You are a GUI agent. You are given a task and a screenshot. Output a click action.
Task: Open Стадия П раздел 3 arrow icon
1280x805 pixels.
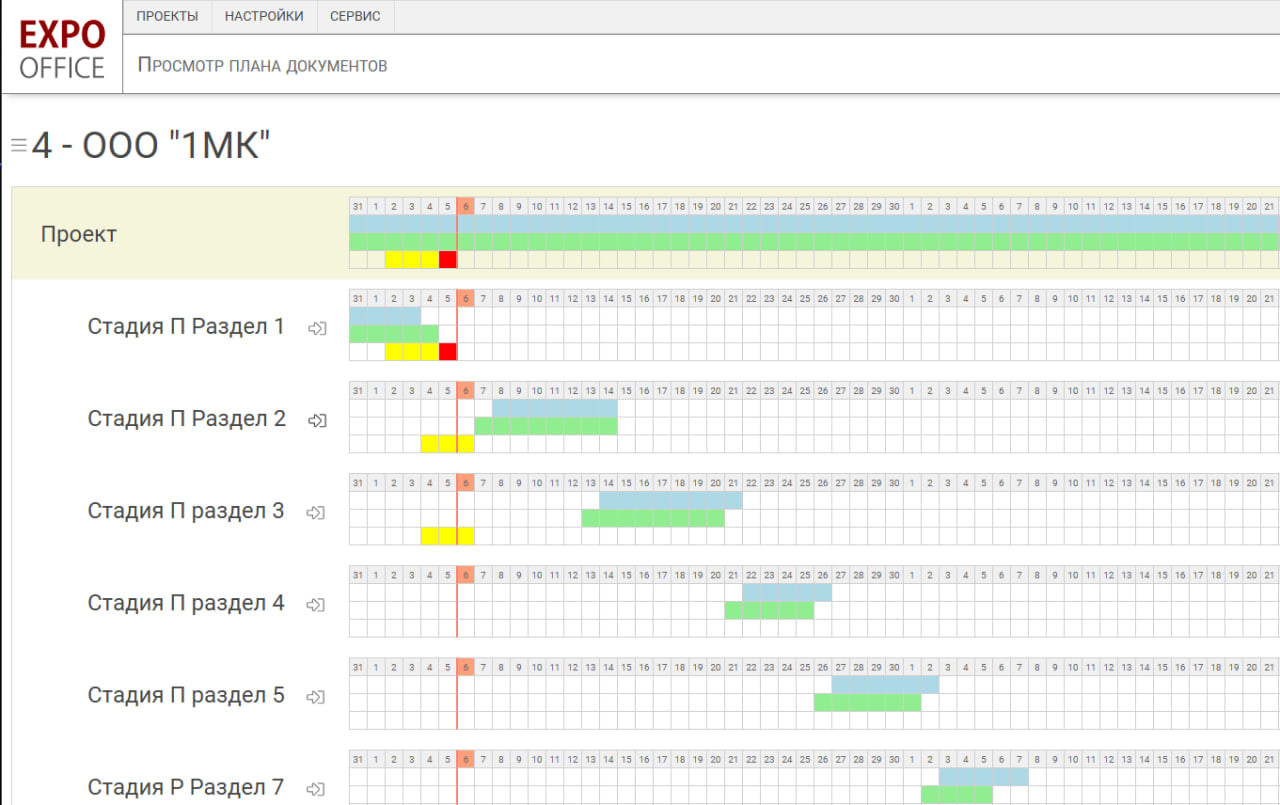pyautogui.click(x=317, y=512)
